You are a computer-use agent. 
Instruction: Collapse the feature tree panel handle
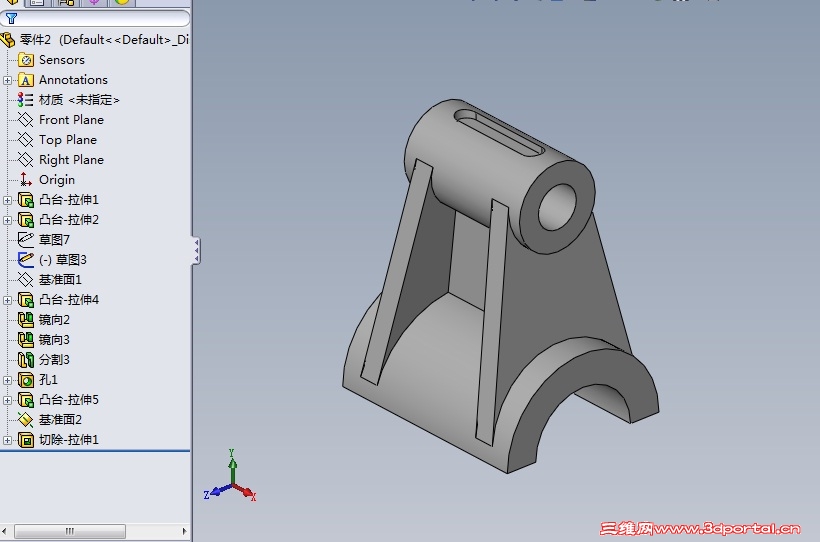(196, 251)
